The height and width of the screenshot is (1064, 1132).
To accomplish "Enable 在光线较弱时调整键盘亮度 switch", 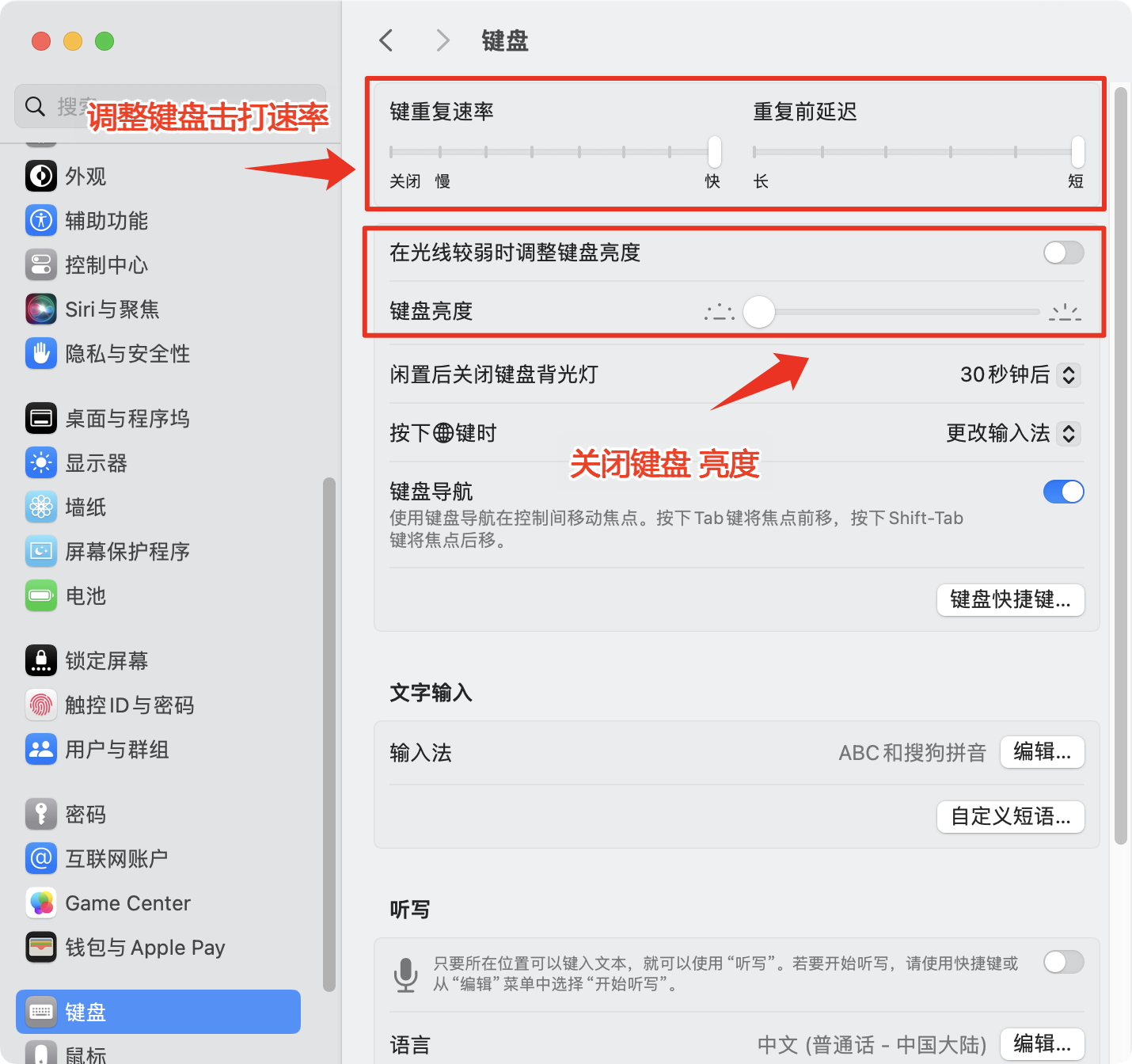I will coord(1063,253).
